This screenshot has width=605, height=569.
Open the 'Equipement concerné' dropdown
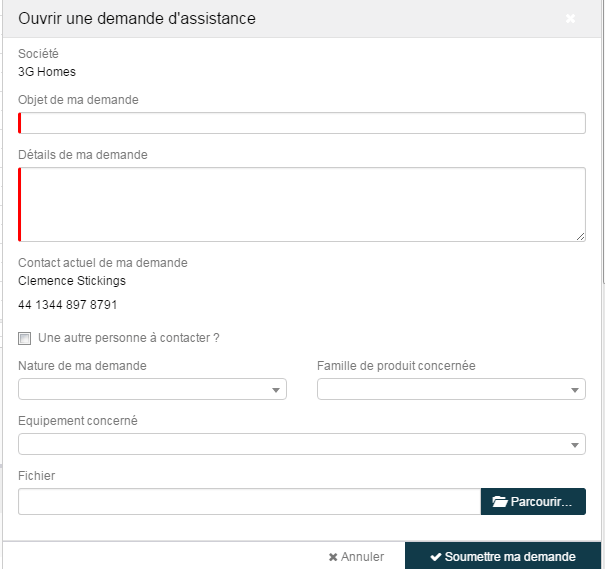click(302, 444)
